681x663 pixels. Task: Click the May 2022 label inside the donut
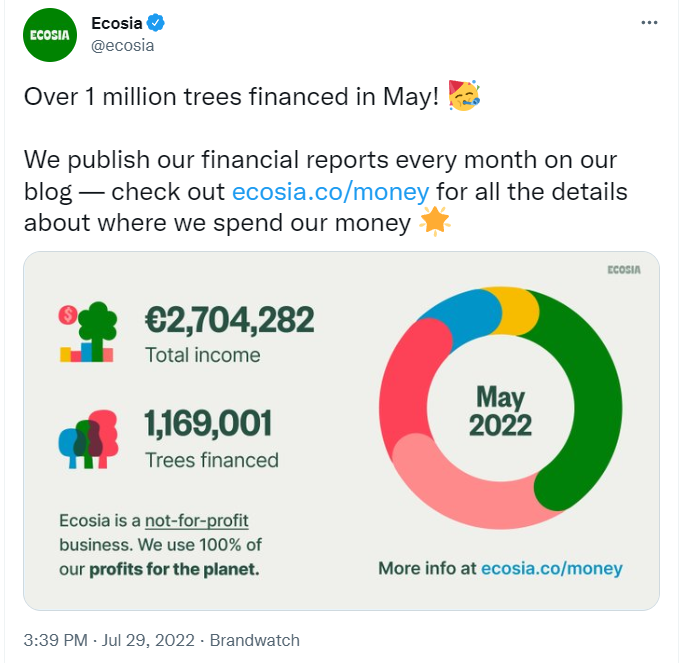click(500, 411)
